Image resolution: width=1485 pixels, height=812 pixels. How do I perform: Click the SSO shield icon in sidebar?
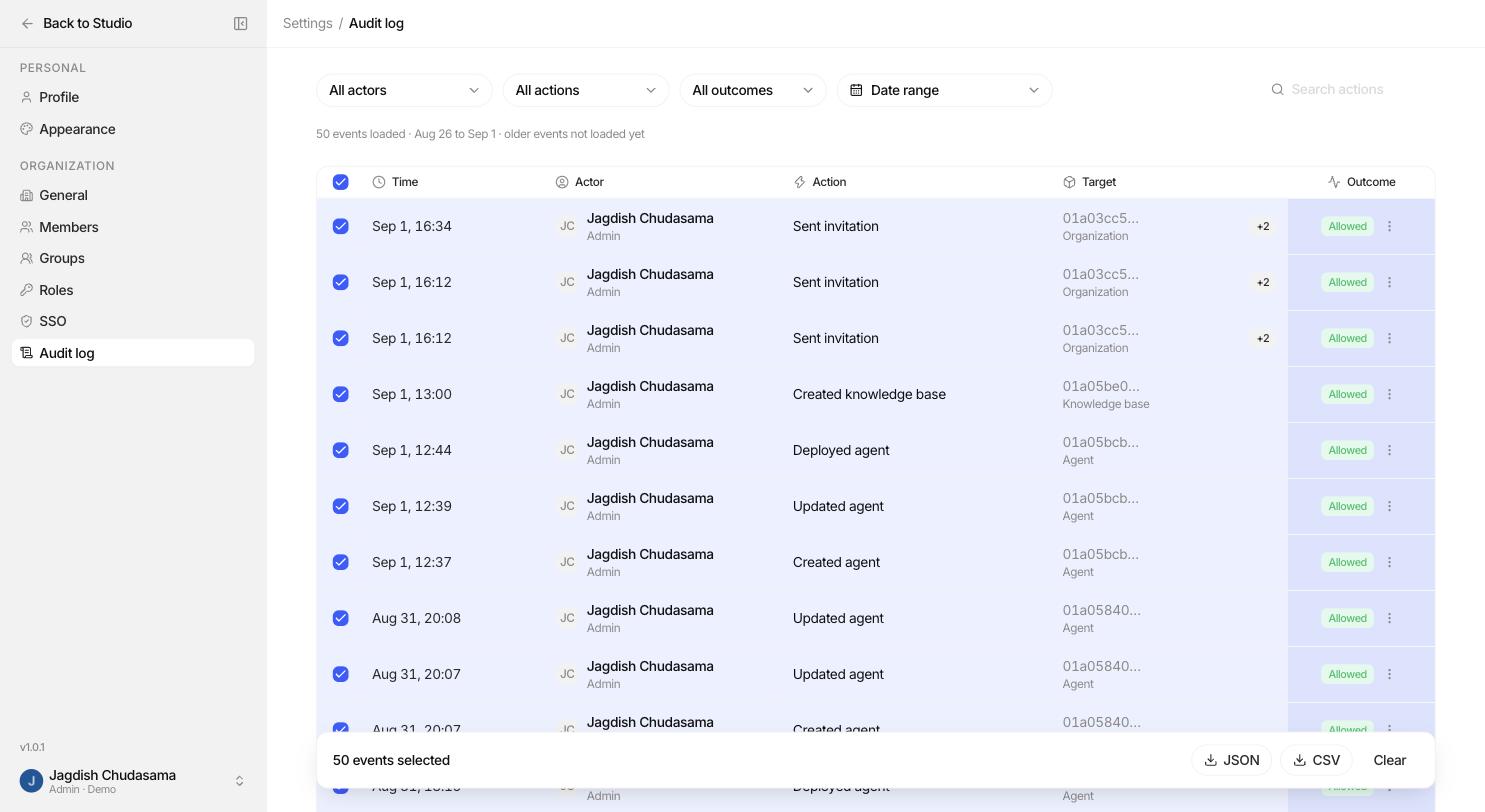(x=26, y=321)
